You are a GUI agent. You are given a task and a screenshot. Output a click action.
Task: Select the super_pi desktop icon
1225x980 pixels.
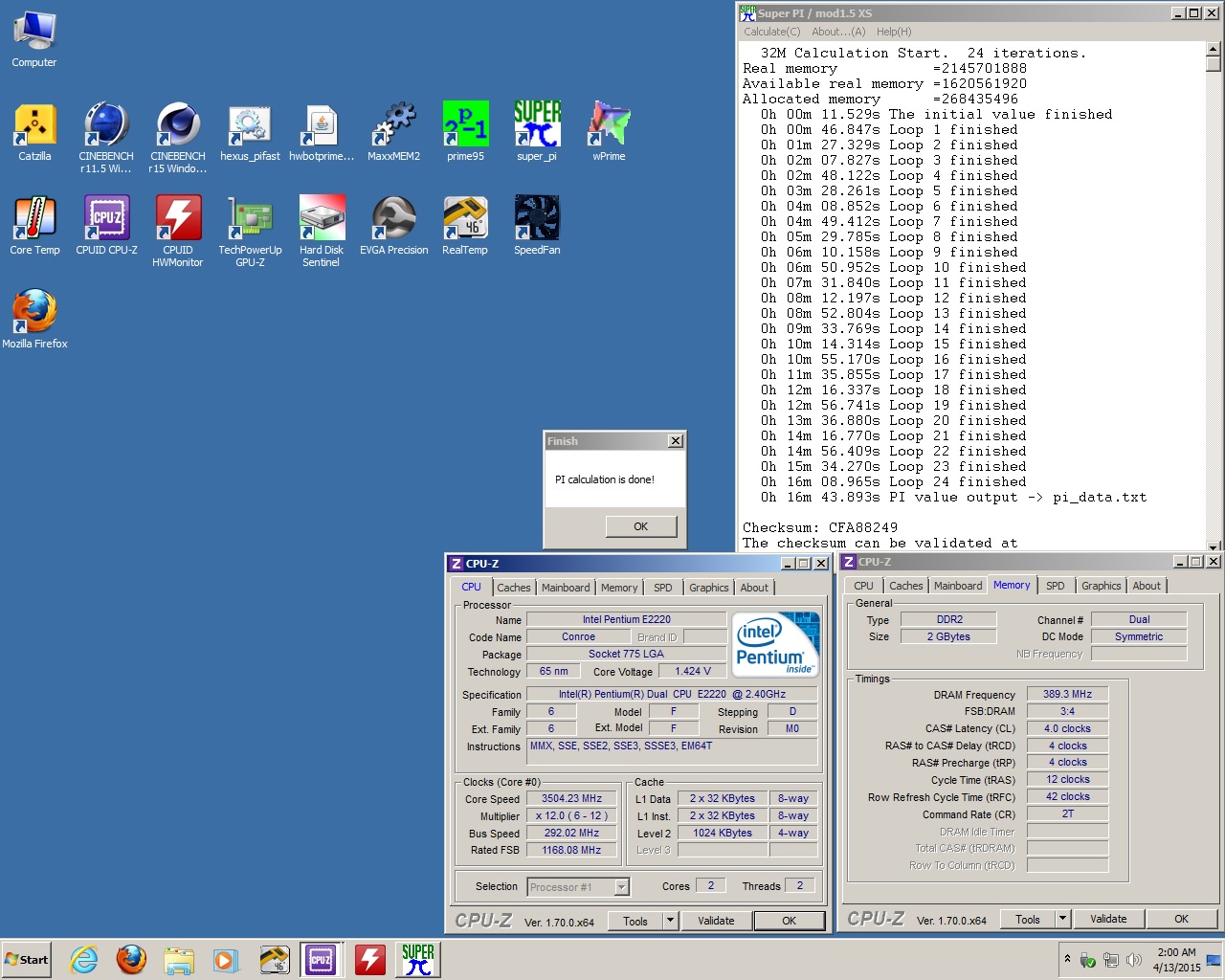click(537, 132)
